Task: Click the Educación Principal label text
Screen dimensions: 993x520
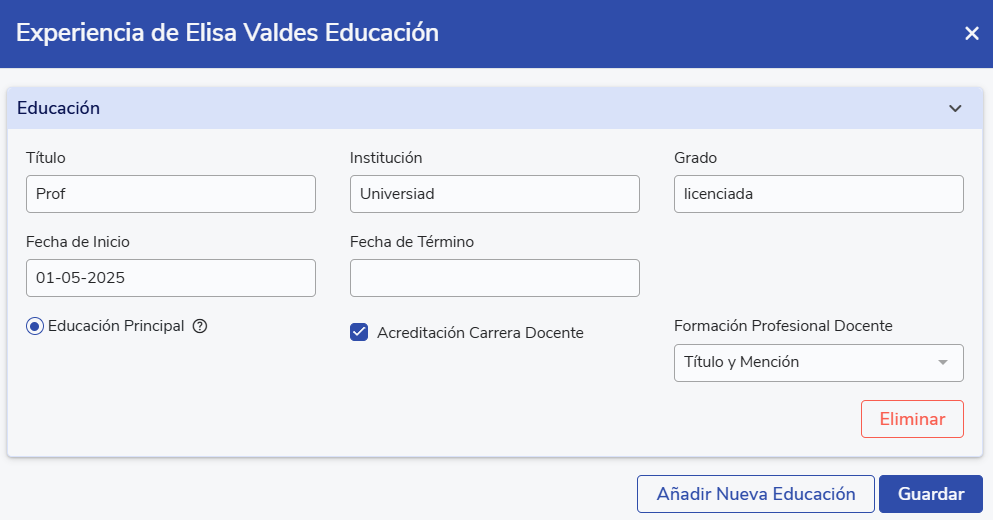Action: pyautogui.click(x=116, y=325)
